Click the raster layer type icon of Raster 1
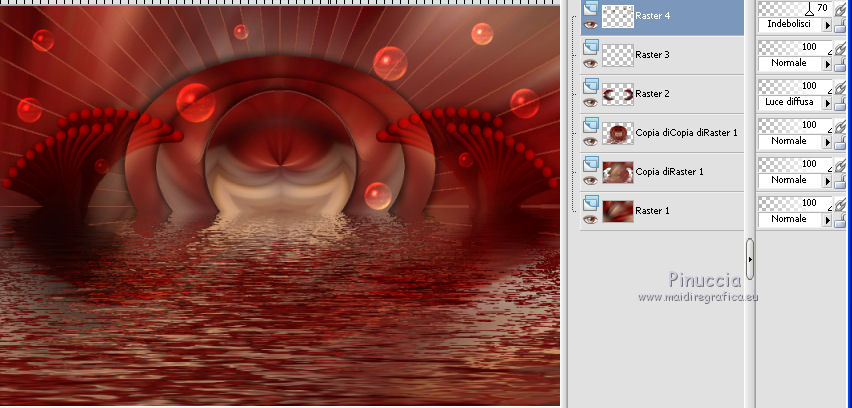Viewport: 852px width, 408px height. [591, 203]
